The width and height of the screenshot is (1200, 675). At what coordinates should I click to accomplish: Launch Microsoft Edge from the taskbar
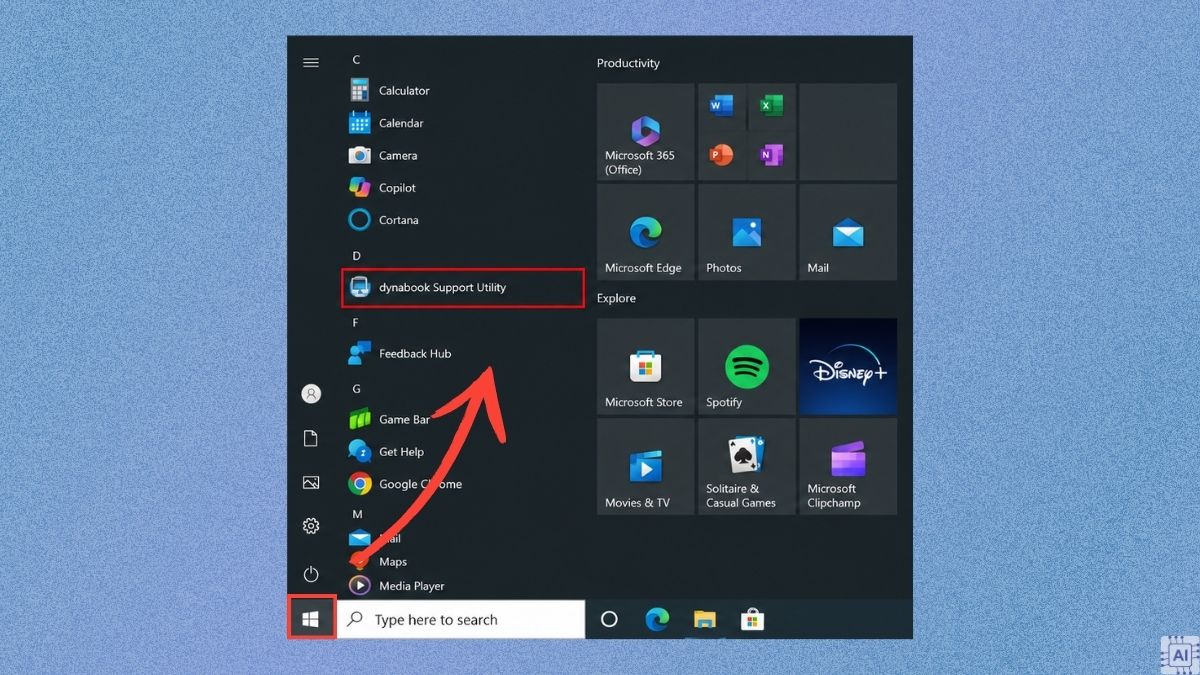click(x=657, y=620)
